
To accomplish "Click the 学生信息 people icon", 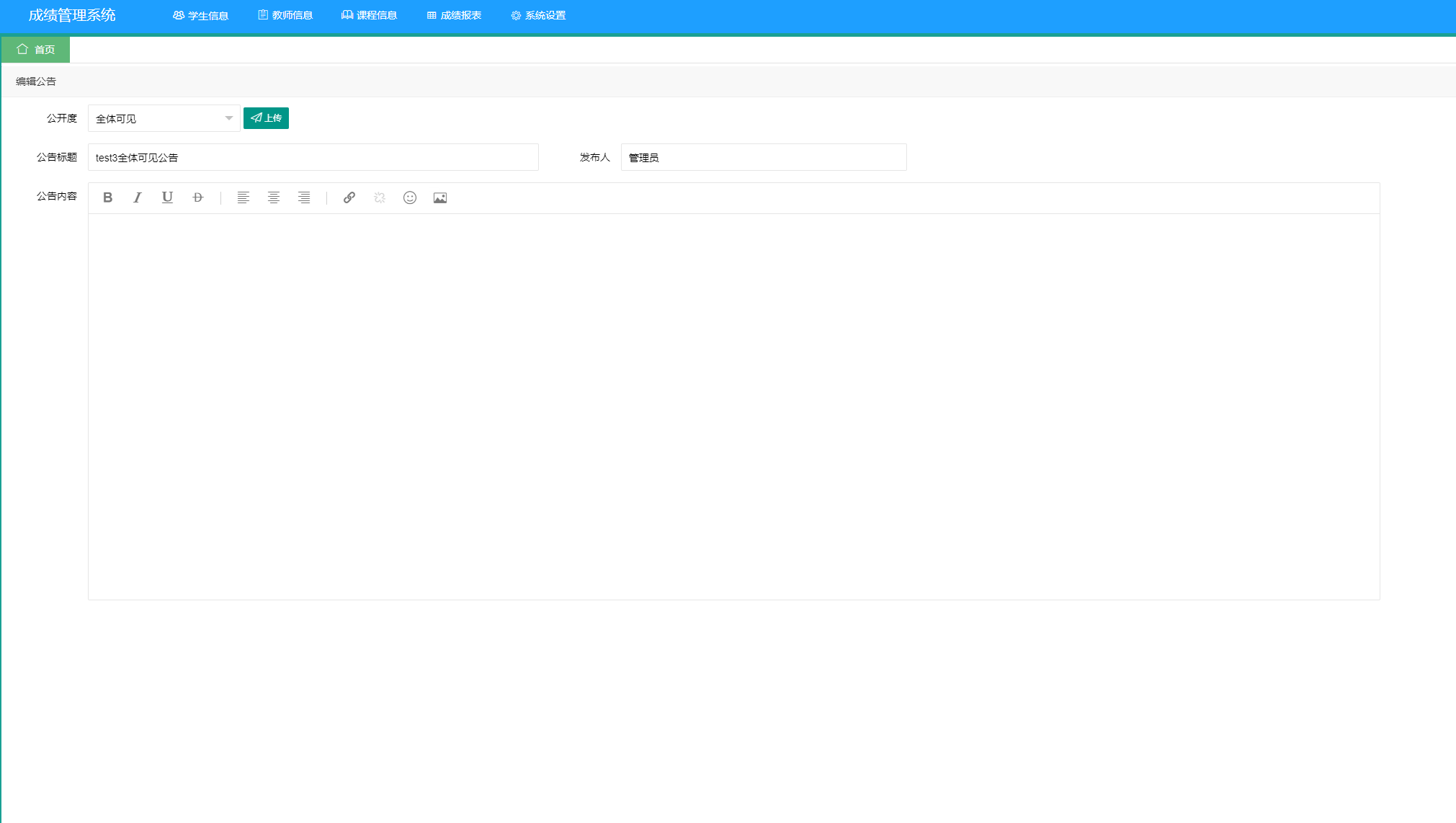I will pyautogui.click(x=177, y=15).
